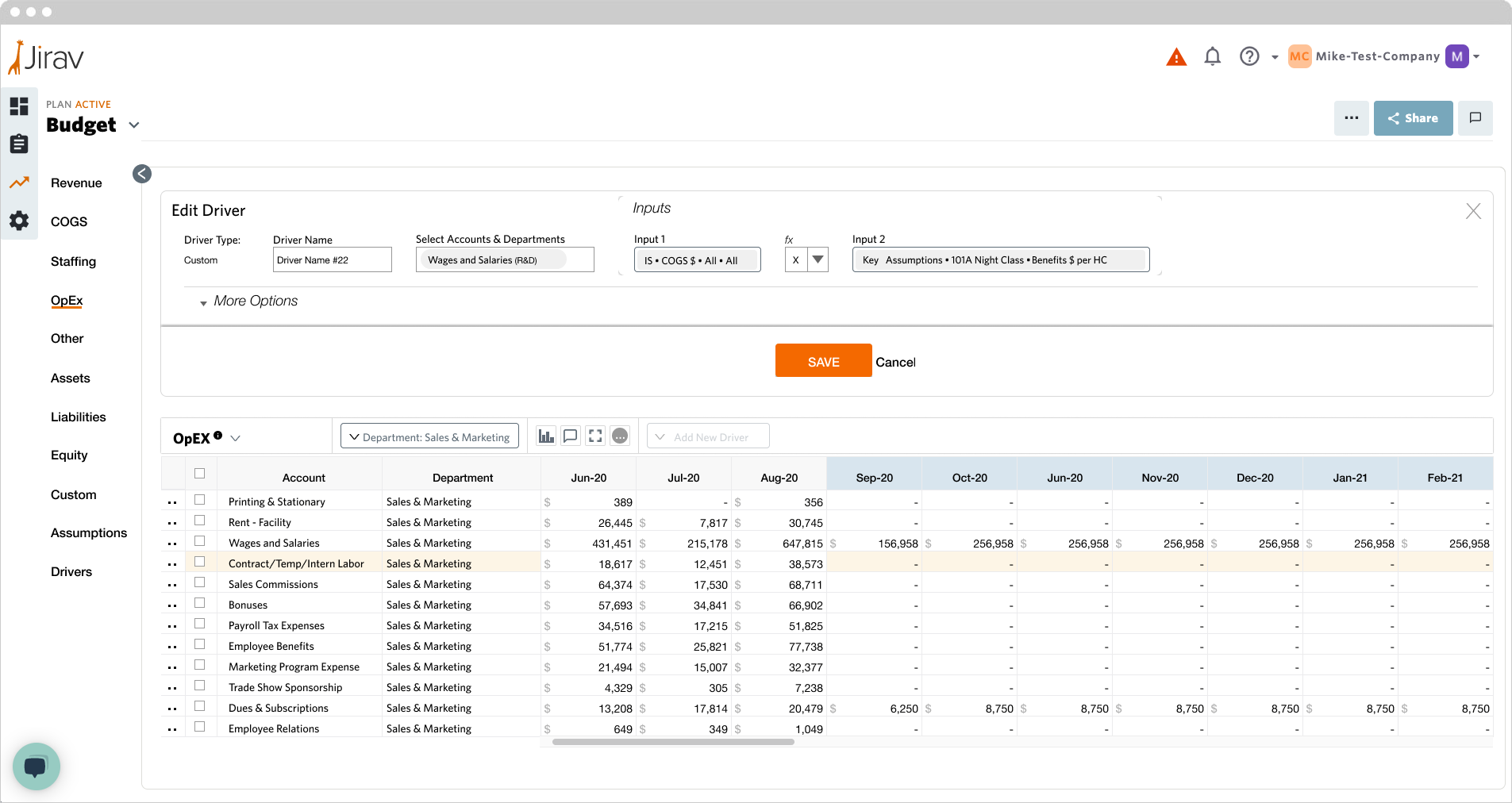Open the notifications bell
Viewport: 1512px width, 803px height.
pyautogui.click(x=1212, y=56)
